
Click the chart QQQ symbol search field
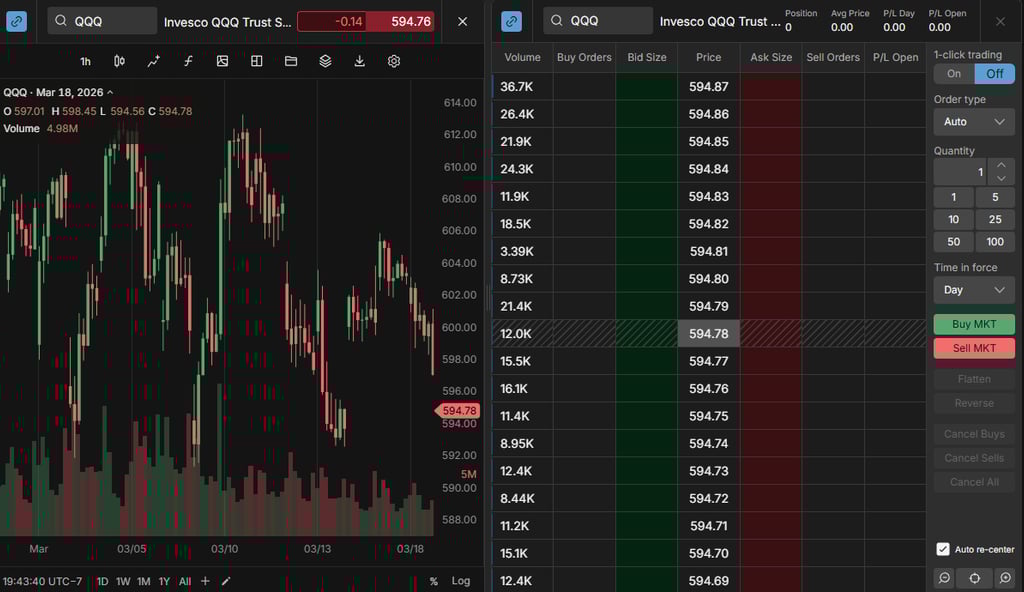click(102, 21)
